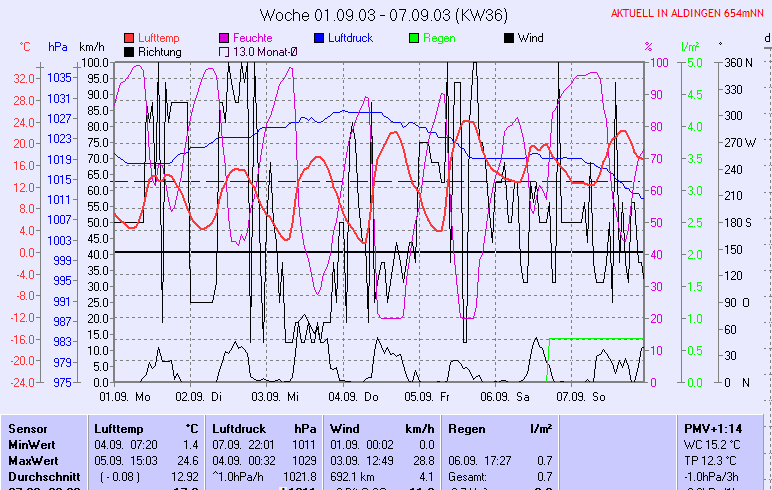Click the km/h axis unit label
The width and height of the screenshot is (772, 490).
click(92, 47)
